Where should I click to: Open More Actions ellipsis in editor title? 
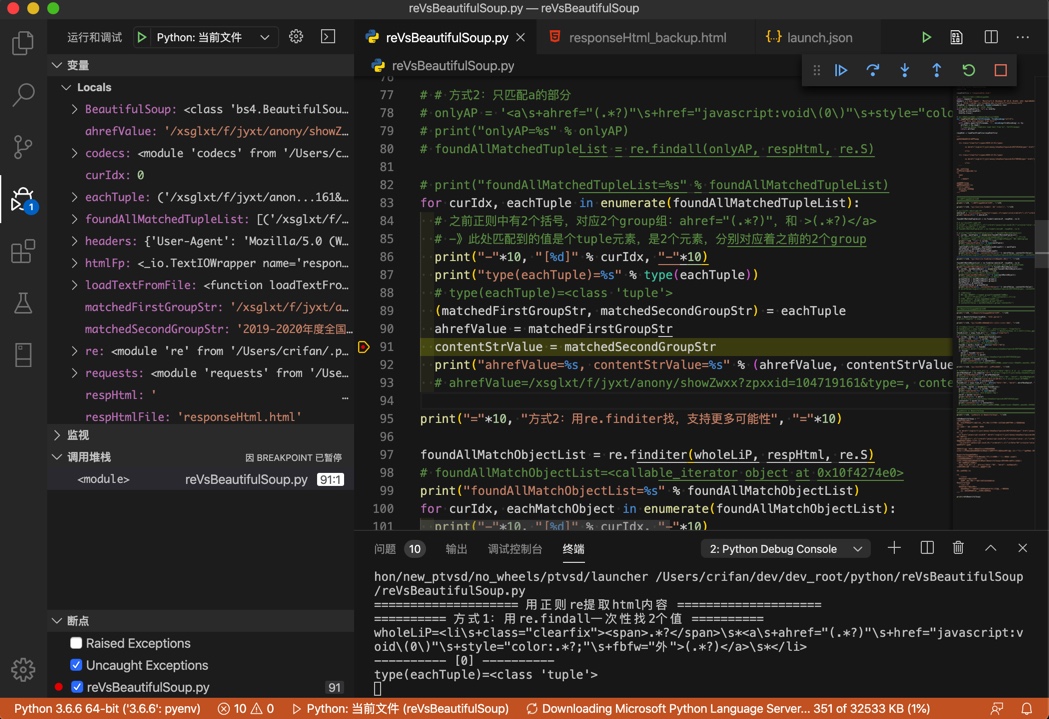pyautogui.click(x=1022, y=37)
